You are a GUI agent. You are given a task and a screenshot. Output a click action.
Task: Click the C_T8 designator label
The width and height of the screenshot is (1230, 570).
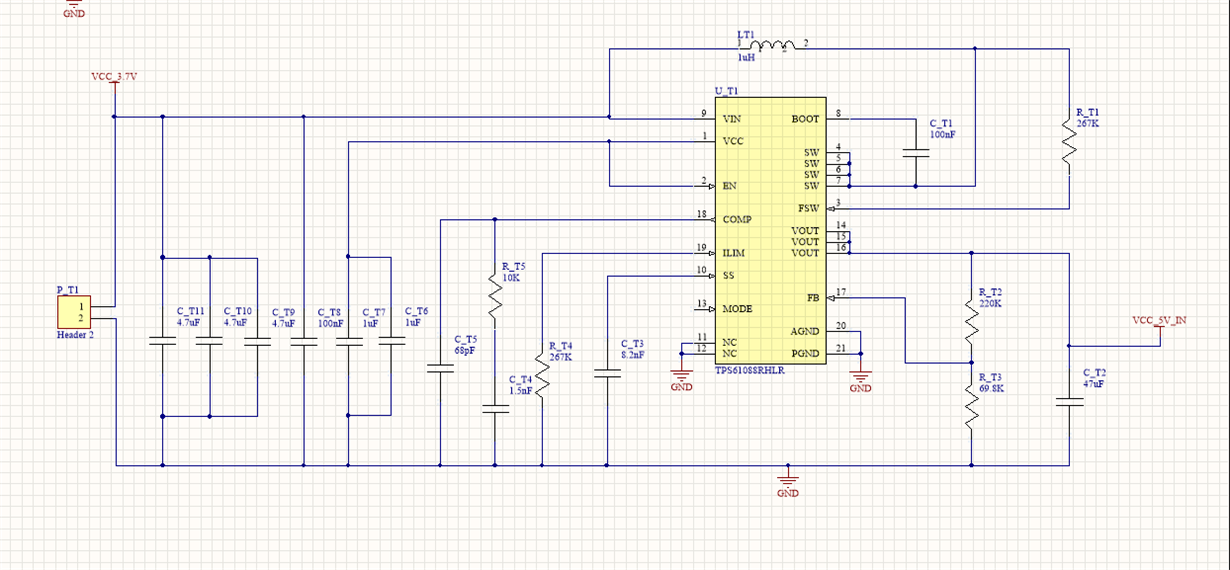coord(329,312)
